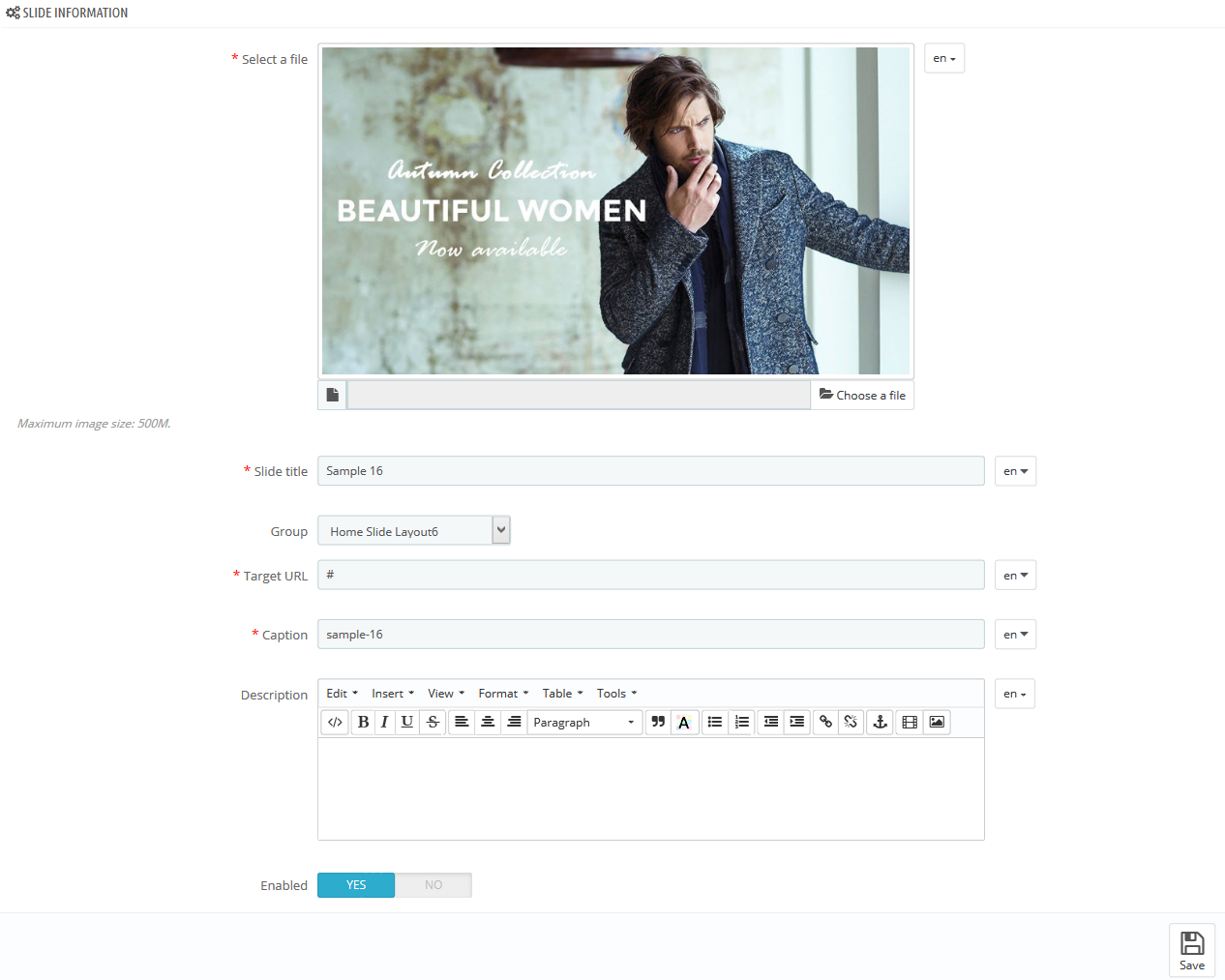Image resolution: width=1225 pixels, height=980 pixels.
Task: Toggle italic formatting in description editor
Action: click(385, 722)
